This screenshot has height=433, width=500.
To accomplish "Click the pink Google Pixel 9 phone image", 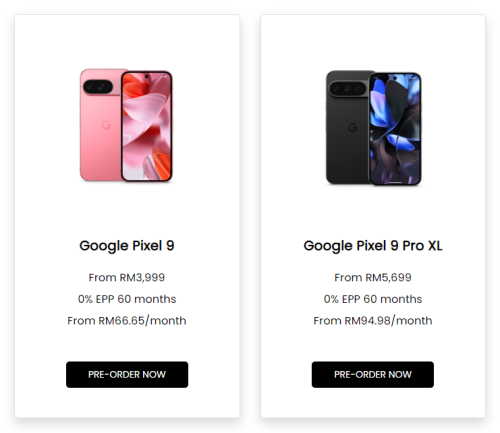I will [x=126, y=125].
